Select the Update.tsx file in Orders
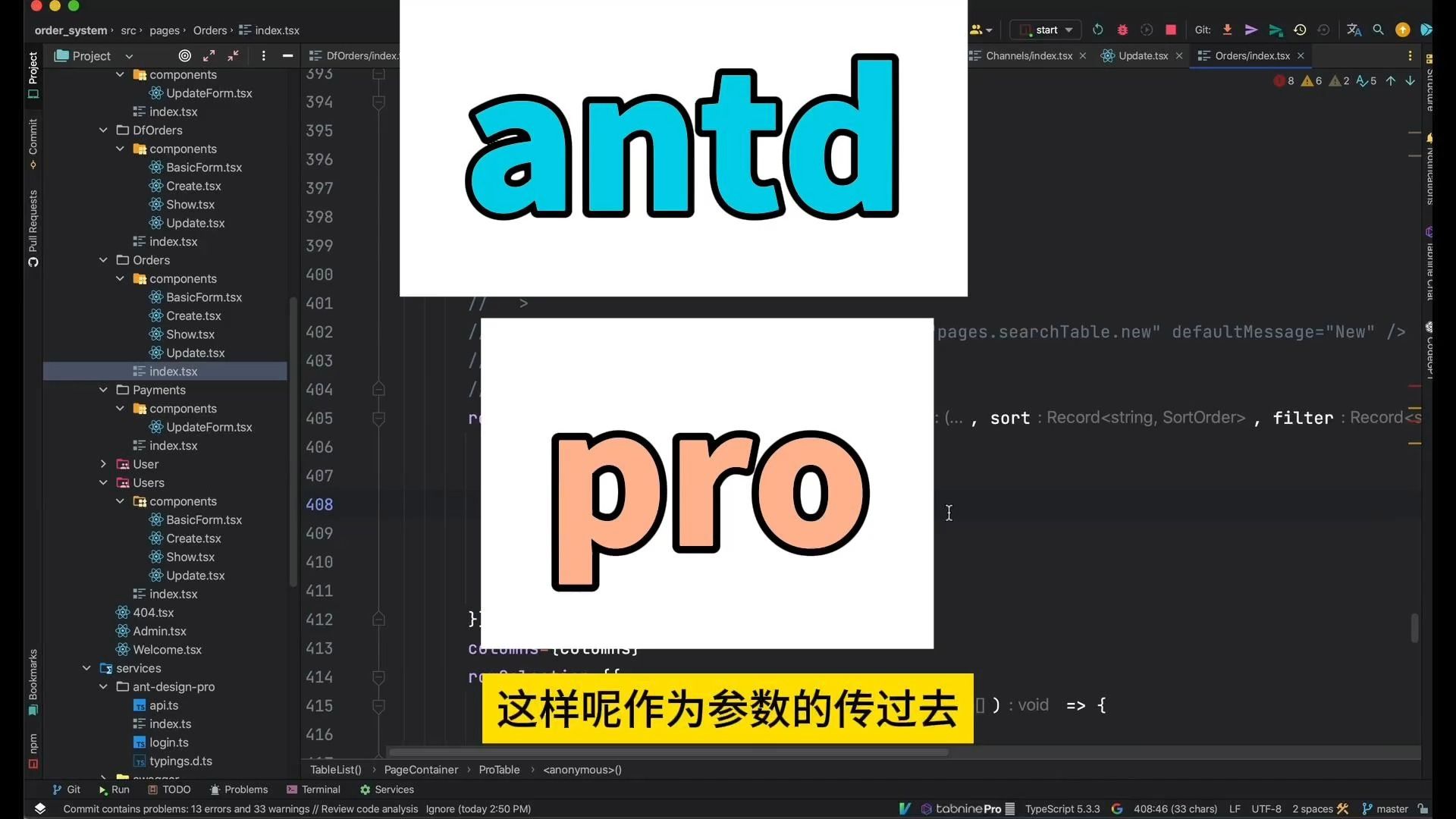Image resolution: width=1456 pixels, height=819 pixels. [195, 353]
